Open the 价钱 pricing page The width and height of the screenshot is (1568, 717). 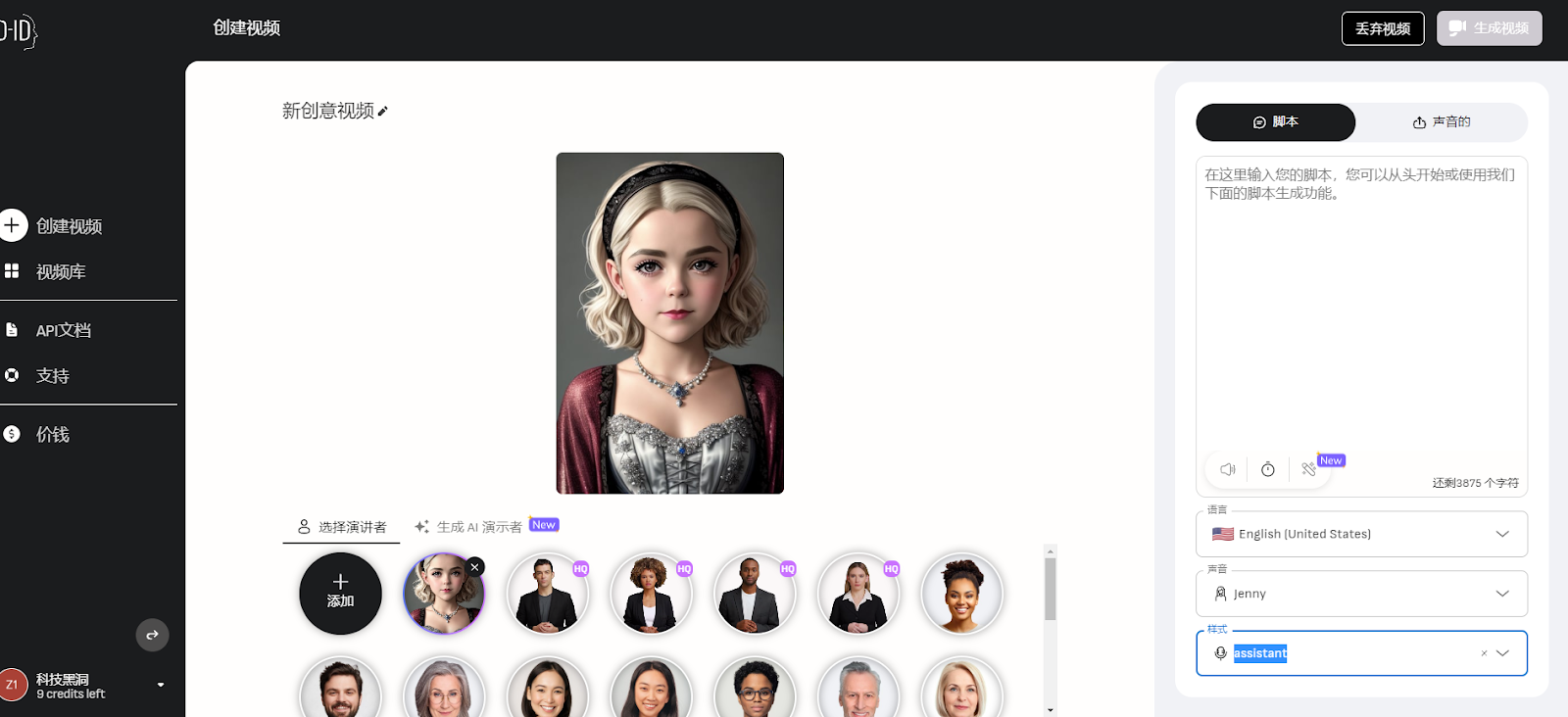pyautogui.click(x=52, y=434)
